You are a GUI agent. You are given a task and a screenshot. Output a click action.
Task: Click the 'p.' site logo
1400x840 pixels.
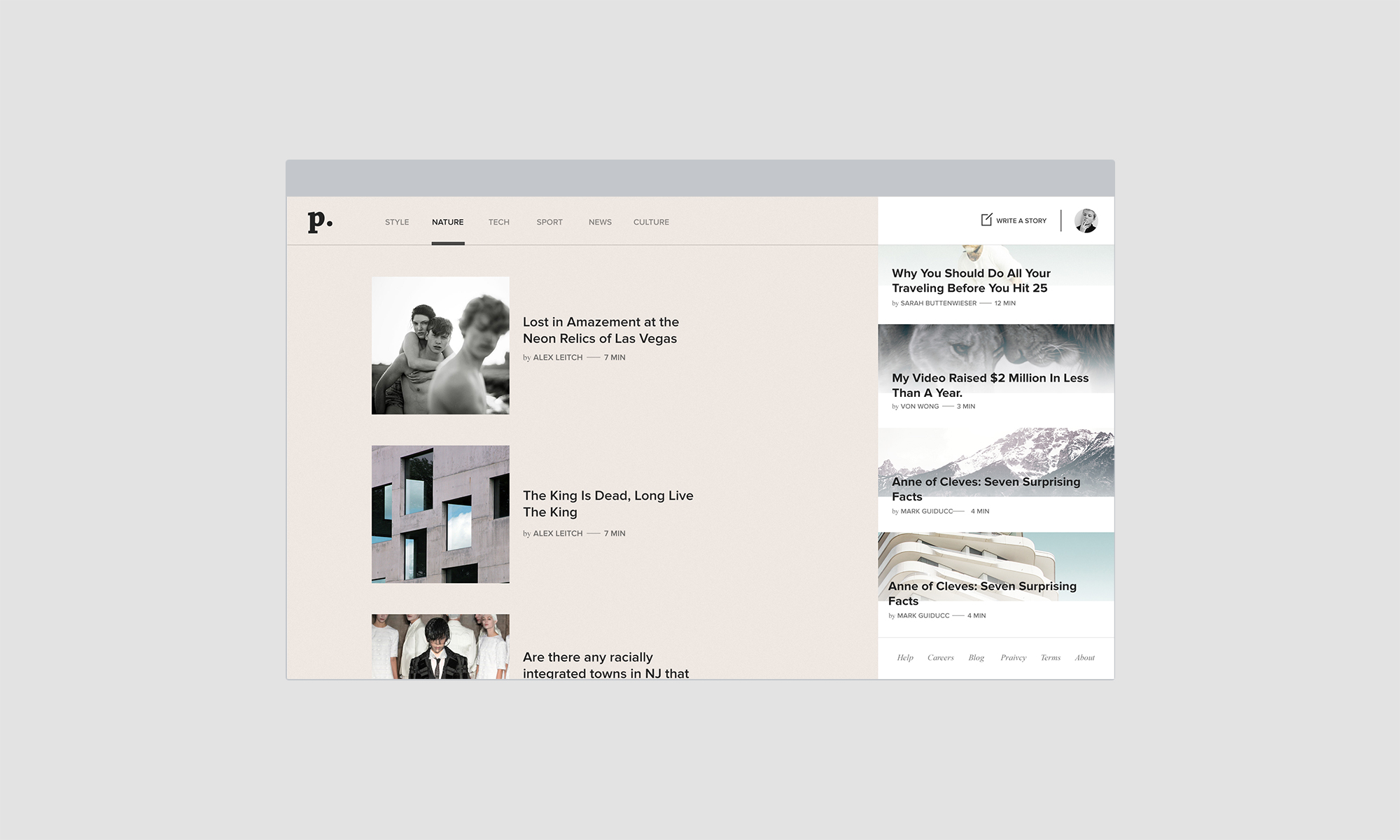pos(320,221)
